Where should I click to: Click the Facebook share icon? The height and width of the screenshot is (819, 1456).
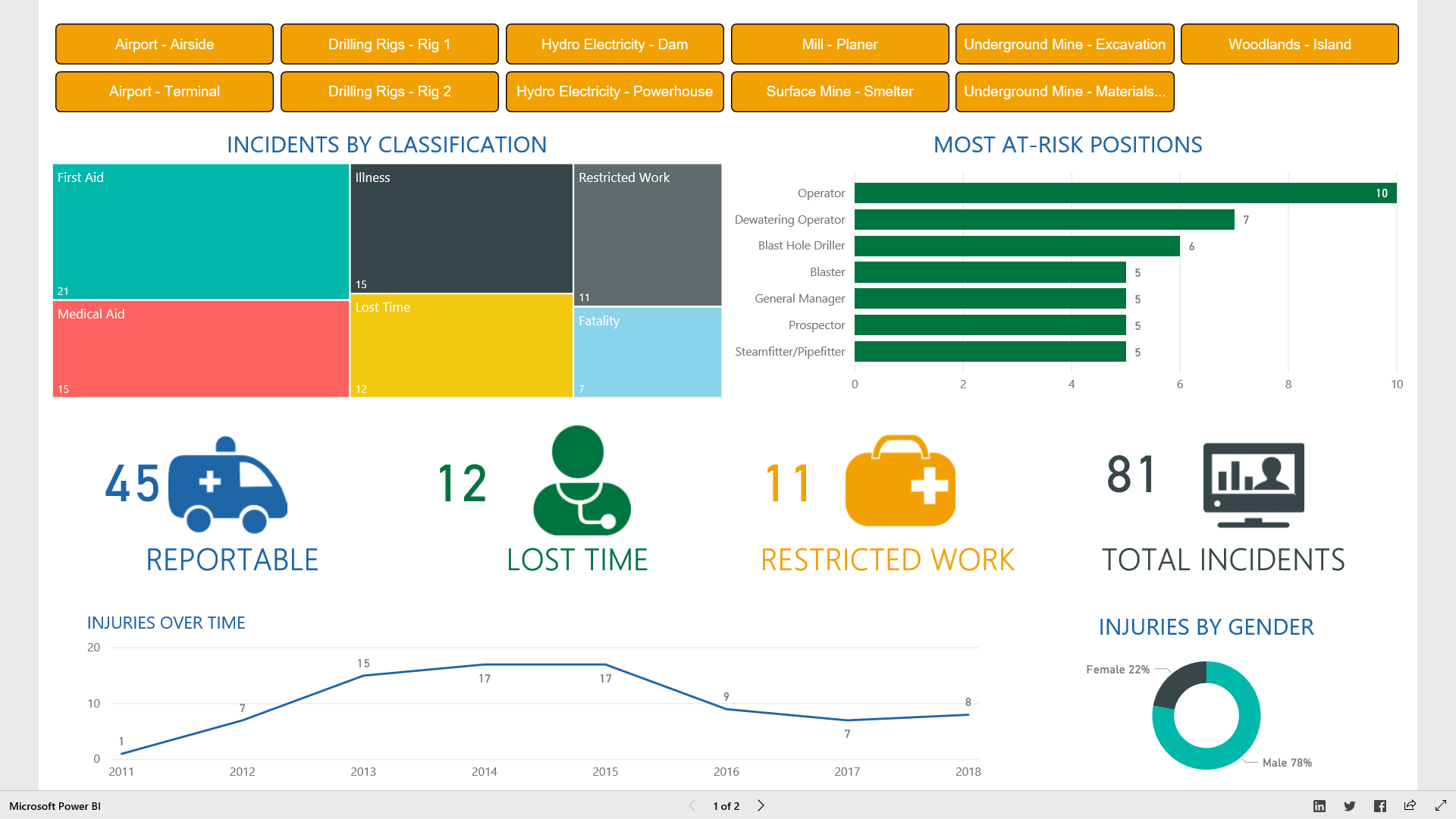coord(1380,806)
